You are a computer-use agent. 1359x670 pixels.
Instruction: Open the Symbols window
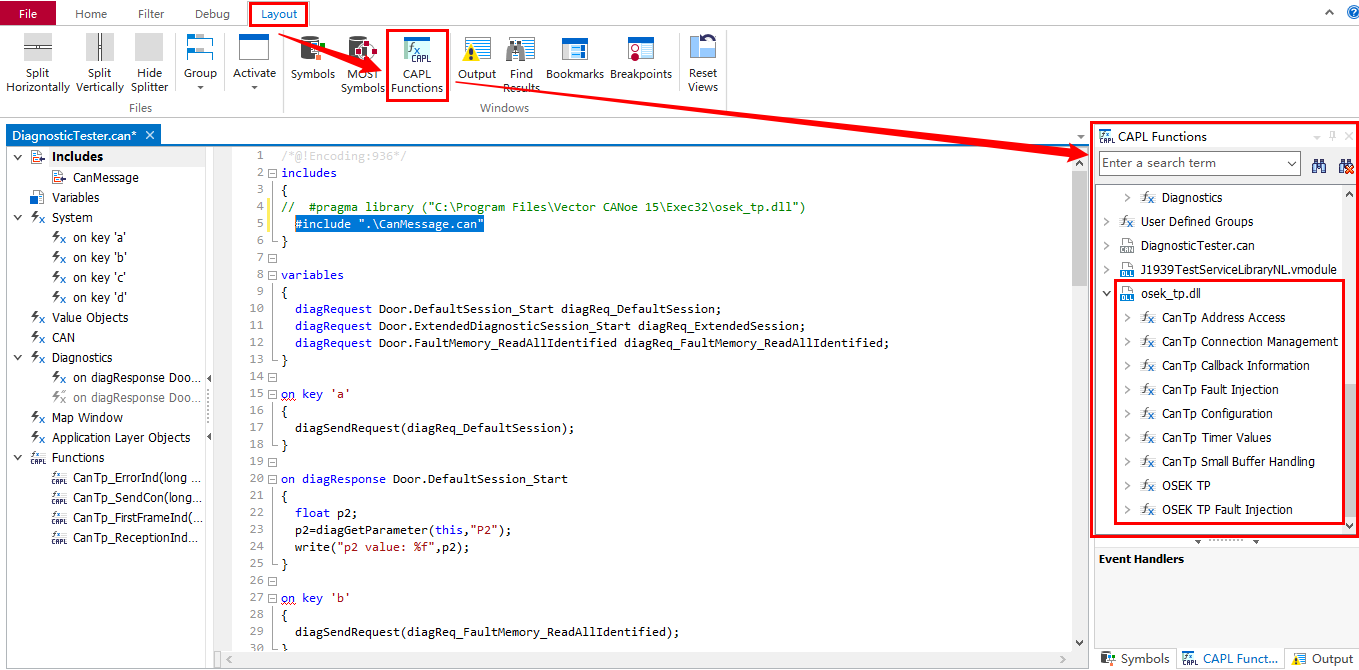(313, 58)
